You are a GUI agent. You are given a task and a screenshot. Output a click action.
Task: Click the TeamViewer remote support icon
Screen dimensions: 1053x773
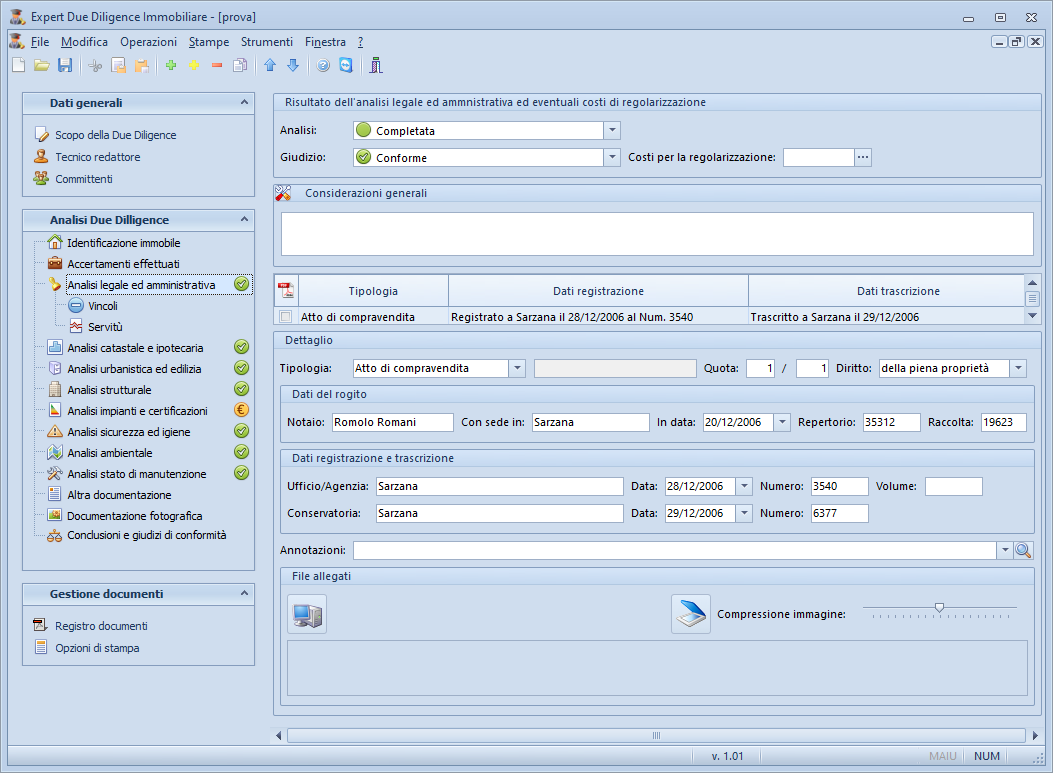tap(346, 66)
